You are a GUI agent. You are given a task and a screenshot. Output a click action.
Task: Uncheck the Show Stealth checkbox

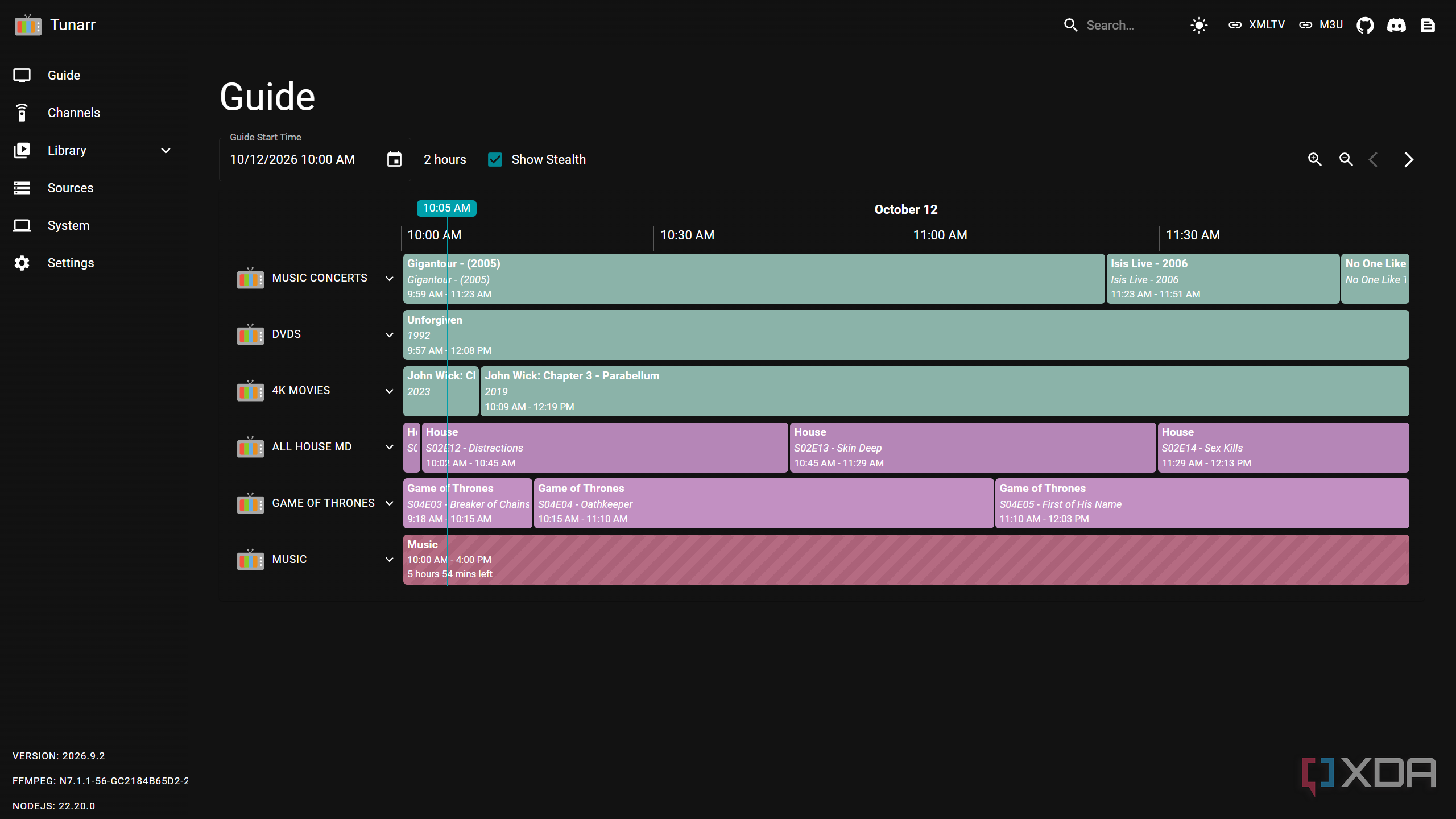point(495,160)
